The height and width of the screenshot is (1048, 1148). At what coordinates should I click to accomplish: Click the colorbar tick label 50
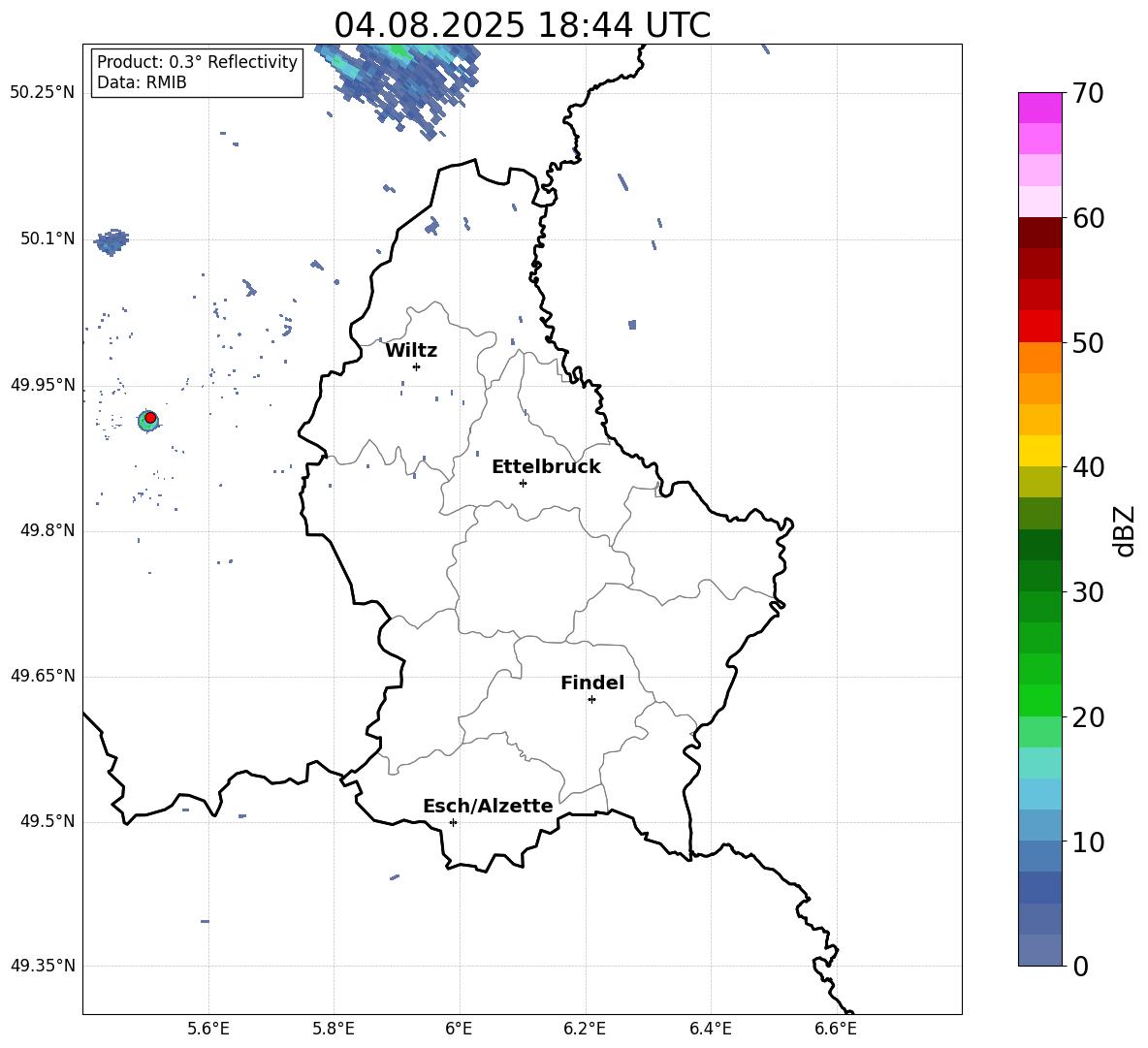click(1088, 342)
